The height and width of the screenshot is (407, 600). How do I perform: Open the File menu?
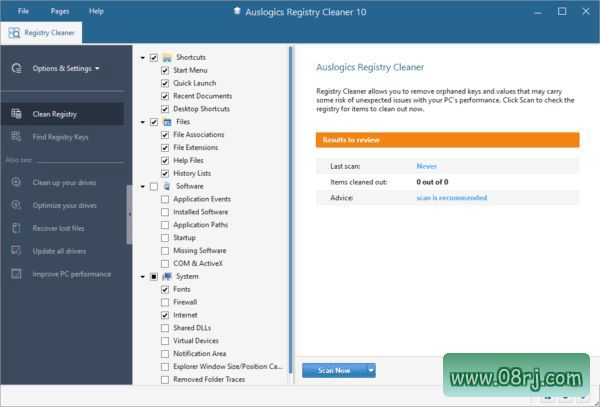coord(23,11)
